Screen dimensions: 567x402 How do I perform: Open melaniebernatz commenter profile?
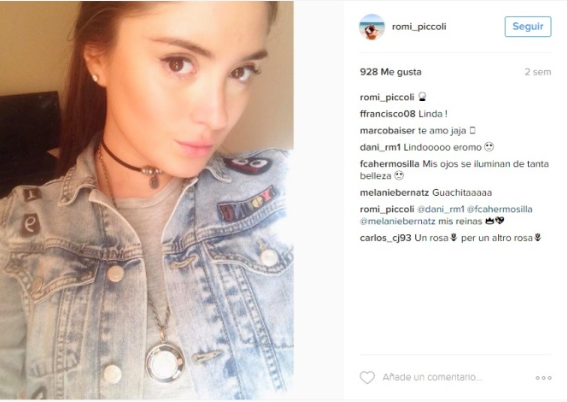[395, 193]
